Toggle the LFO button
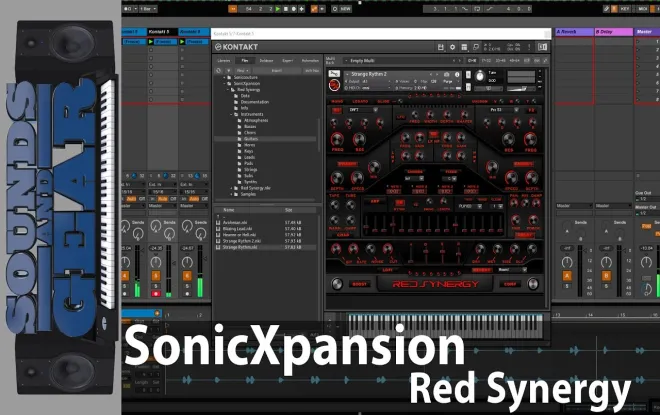 click(401, 117)
